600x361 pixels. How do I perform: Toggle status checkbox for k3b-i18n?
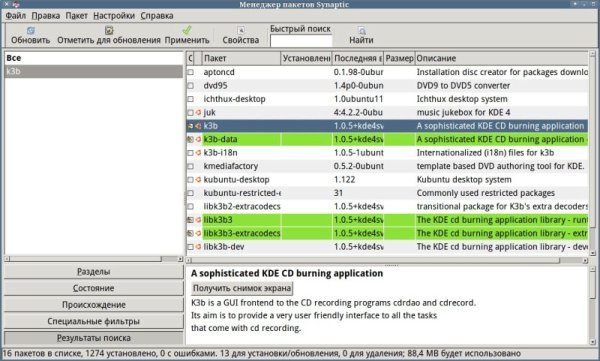tap(191, 153)
